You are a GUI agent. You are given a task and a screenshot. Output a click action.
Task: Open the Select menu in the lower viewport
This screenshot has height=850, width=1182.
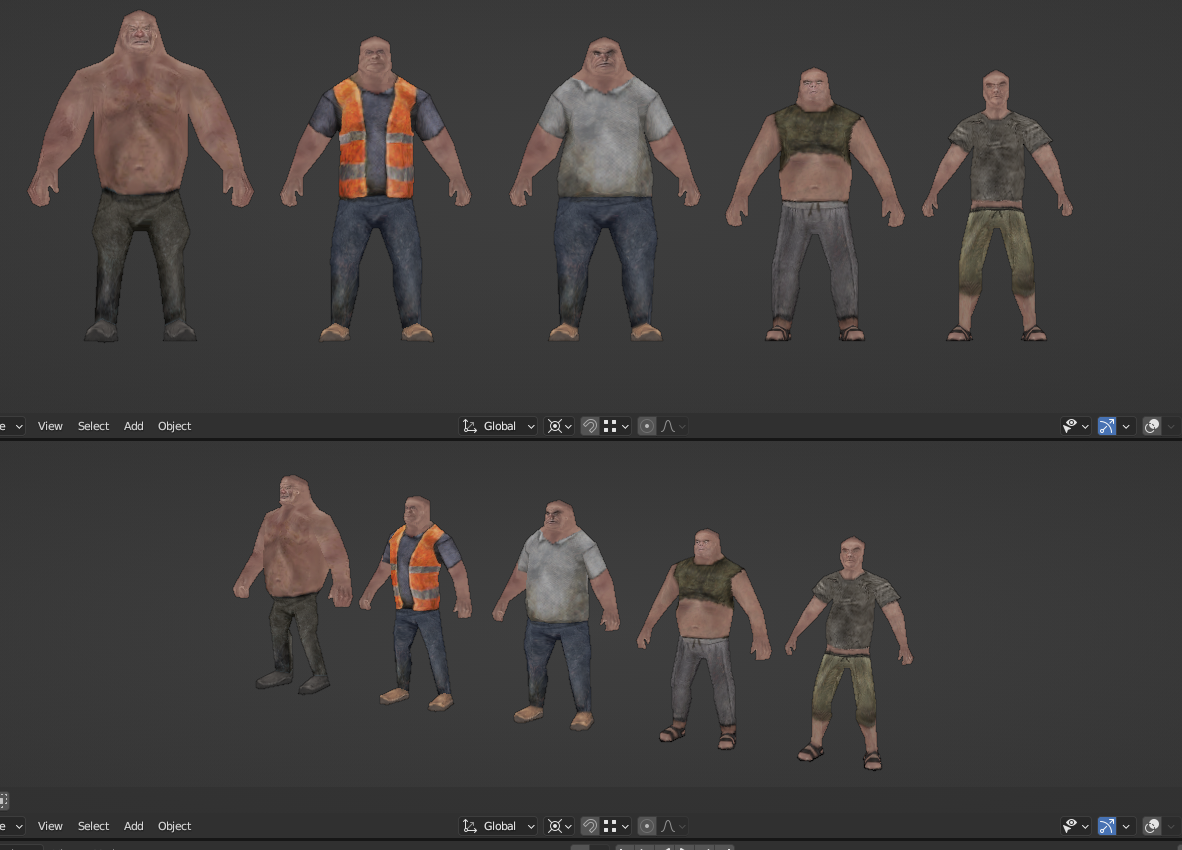tap(93, 826)
